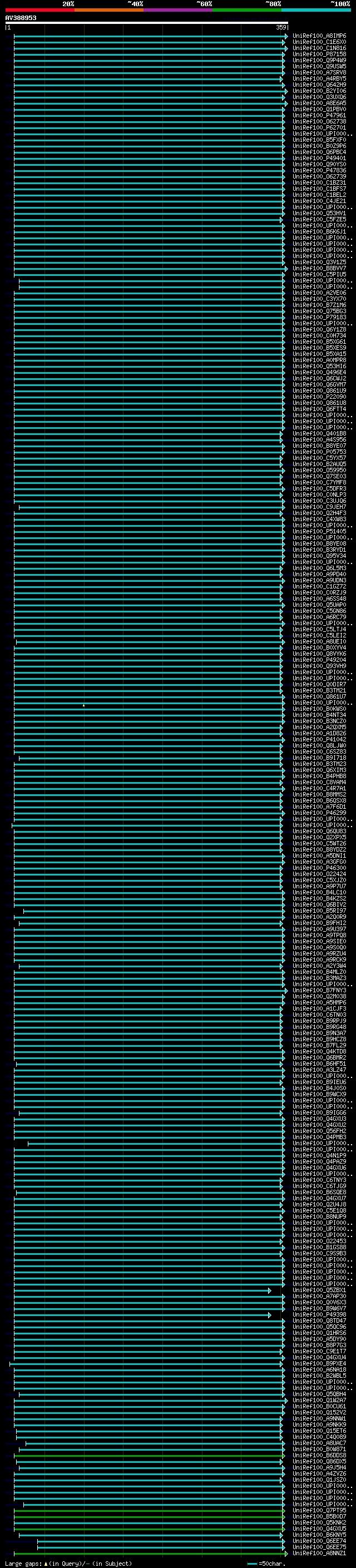Select hit UniRef100_Q2XPX5

pos(319,837)
